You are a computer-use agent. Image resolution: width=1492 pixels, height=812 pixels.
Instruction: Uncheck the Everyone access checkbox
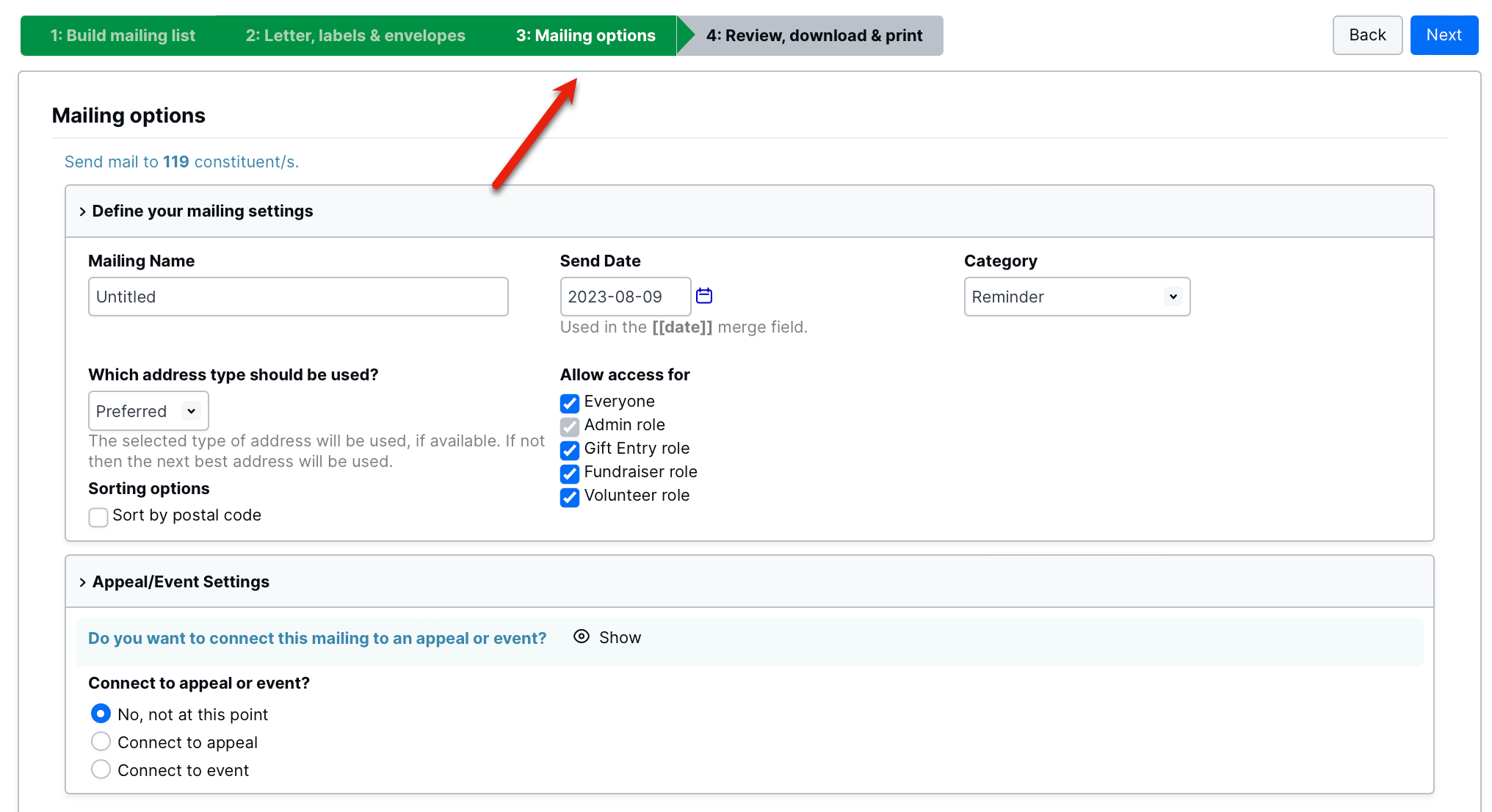pyautogui.click(x=570, y=403)
